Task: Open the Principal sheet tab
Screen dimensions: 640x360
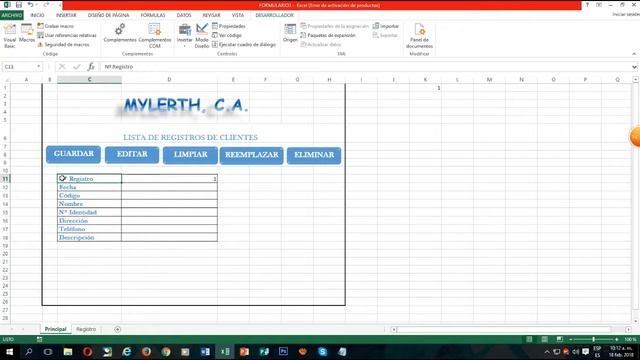Action: pyautogui.click(x=55, y=329)
